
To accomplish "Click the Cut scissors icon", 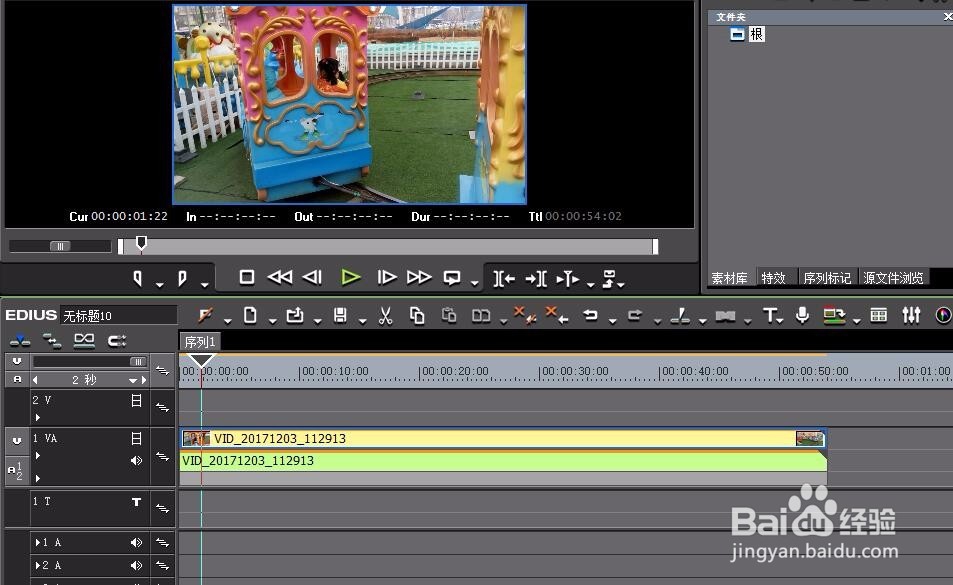I will pos(385,315).
